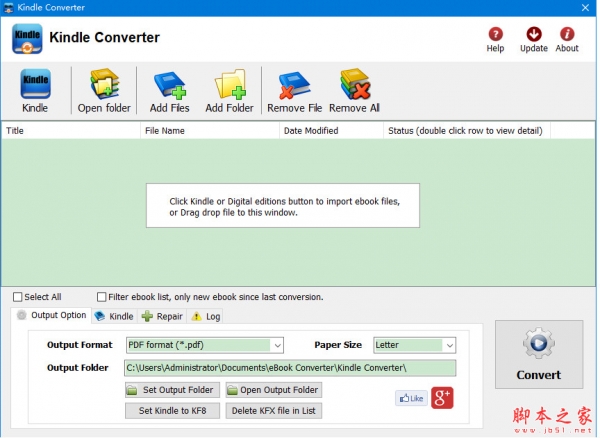The width and height of the screenshot is (600, 438).
Task: Add Folder using the folder plus icon
Action: [x=230, y=91]
